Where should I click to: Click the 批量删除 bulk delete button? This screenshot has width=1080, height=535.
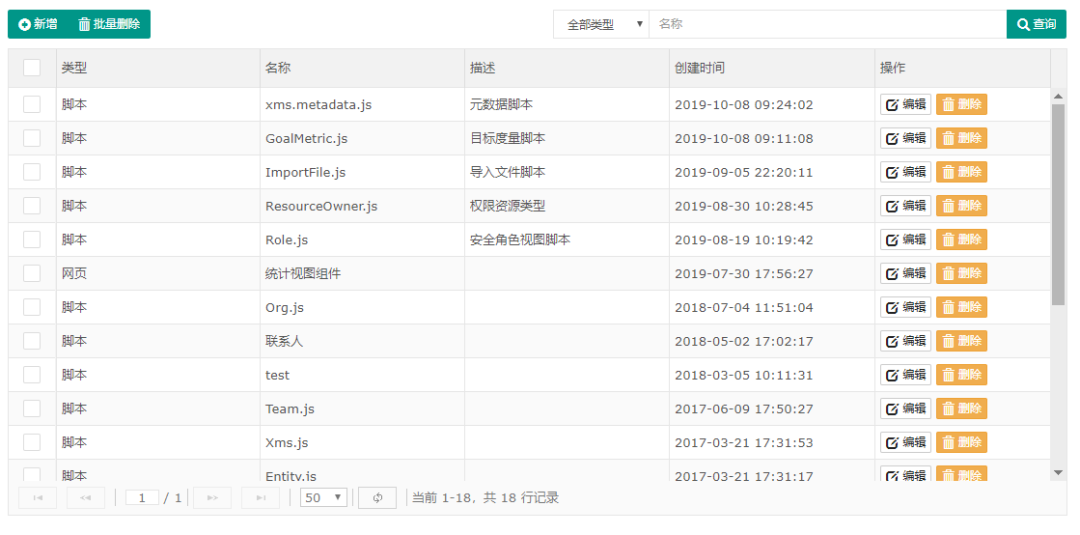pyautogui.click(x=110, y=24)
